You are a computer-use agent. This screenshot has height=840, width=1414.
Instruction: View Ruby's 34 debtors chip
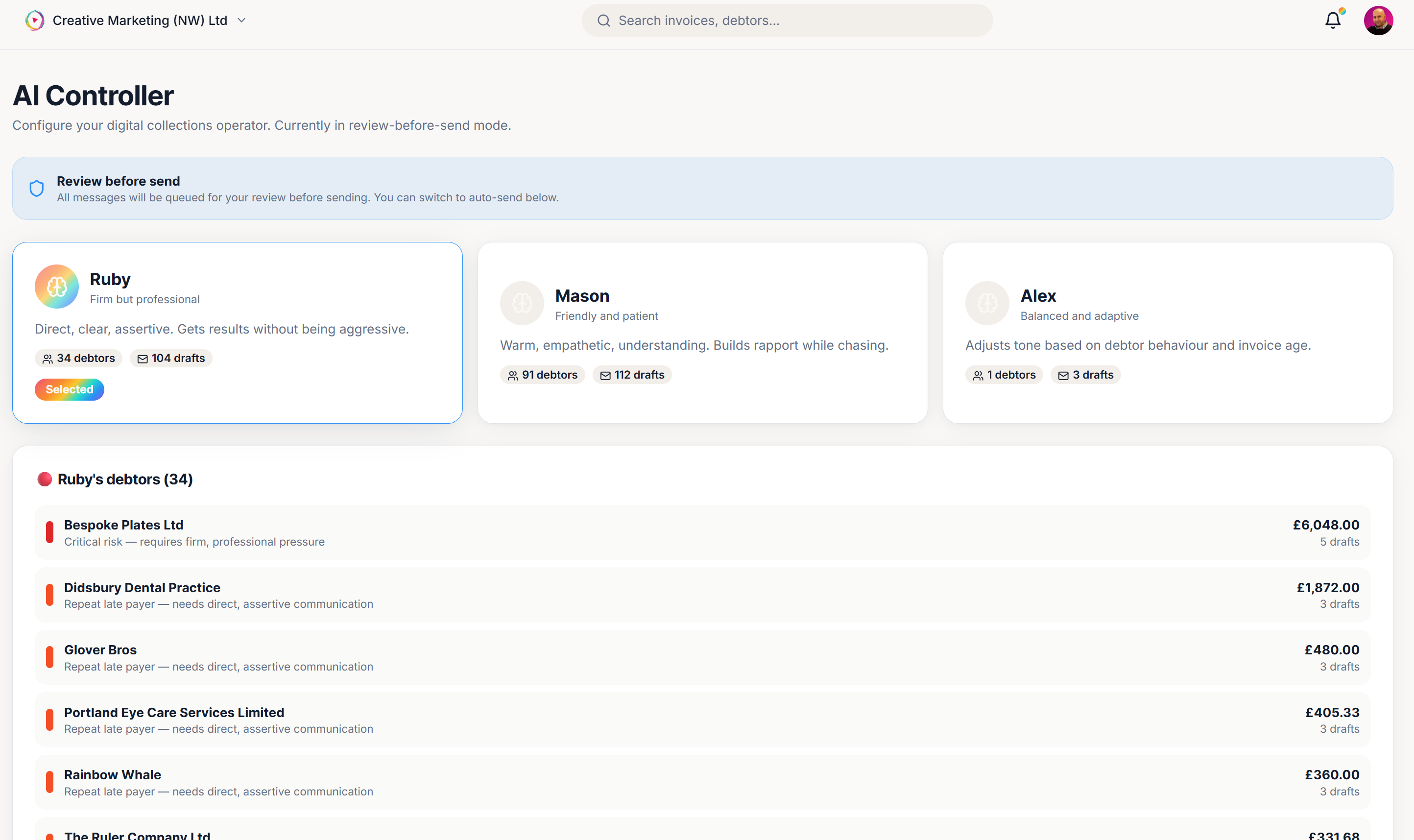point(78,358)
